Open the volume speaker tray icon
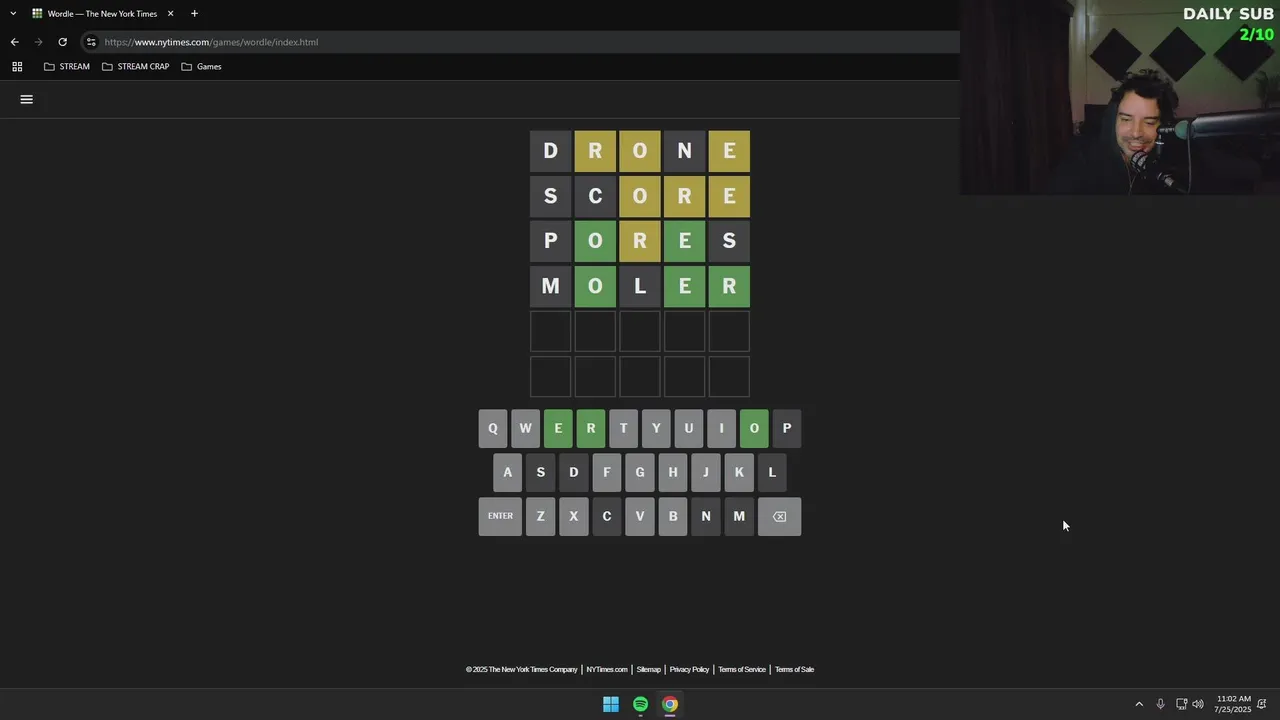This screenshot has width=1280, height=720. [x=1198, y=704]
